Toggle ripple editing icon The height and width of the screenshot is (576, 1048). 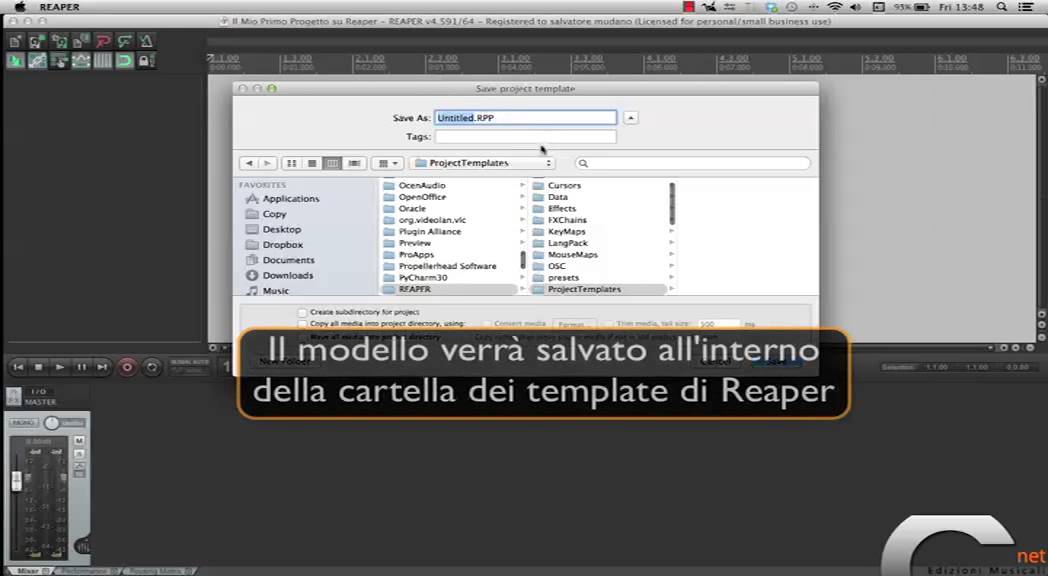click(59, 61)
